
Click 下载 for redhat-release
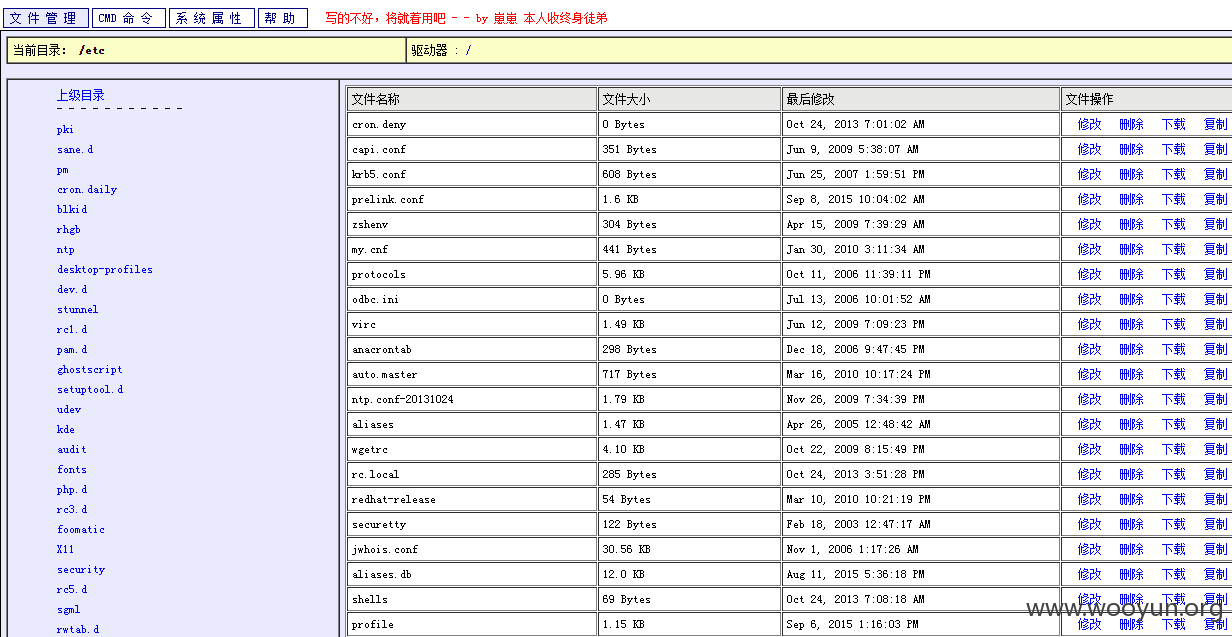(1173, 499)
